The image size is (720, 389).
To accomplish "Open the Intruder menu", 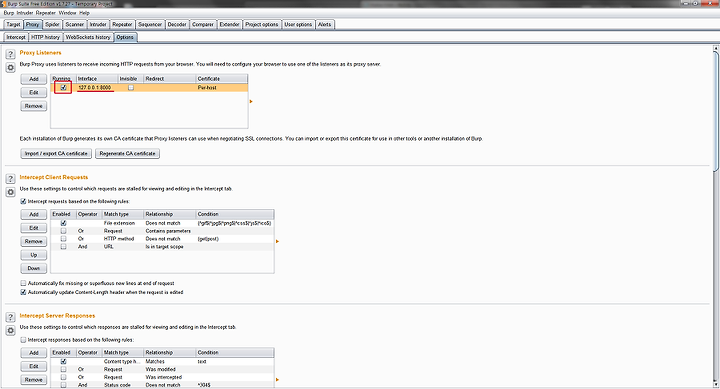I will click(25, 13).
